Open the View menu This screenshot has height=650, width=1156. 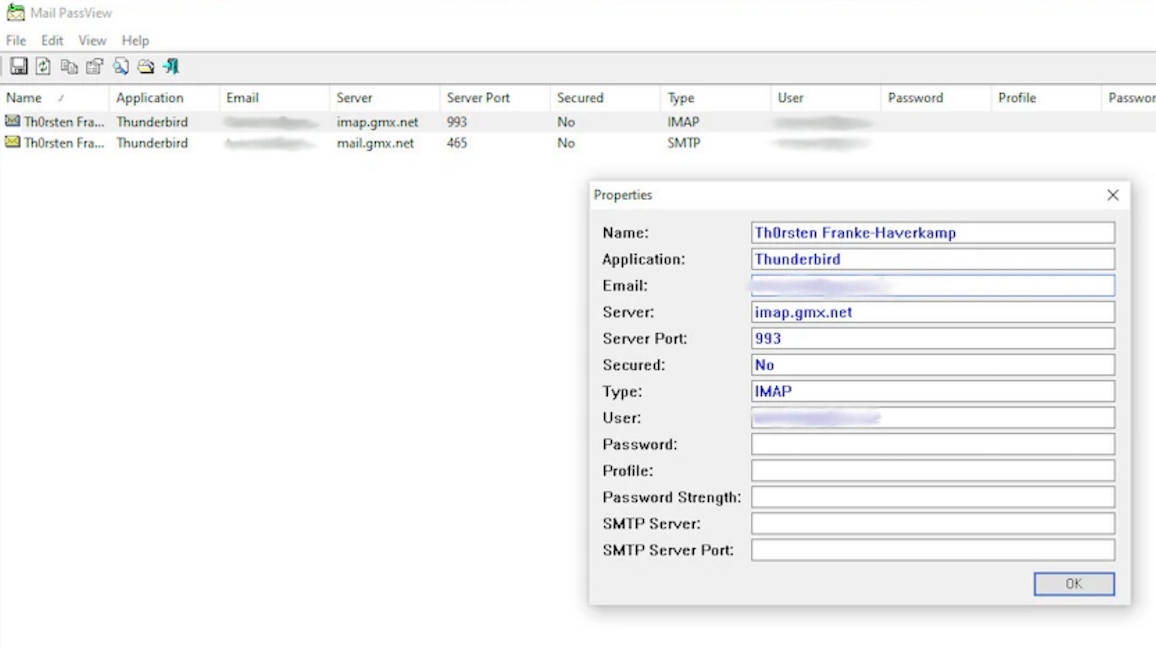click(x=92, y=40)
